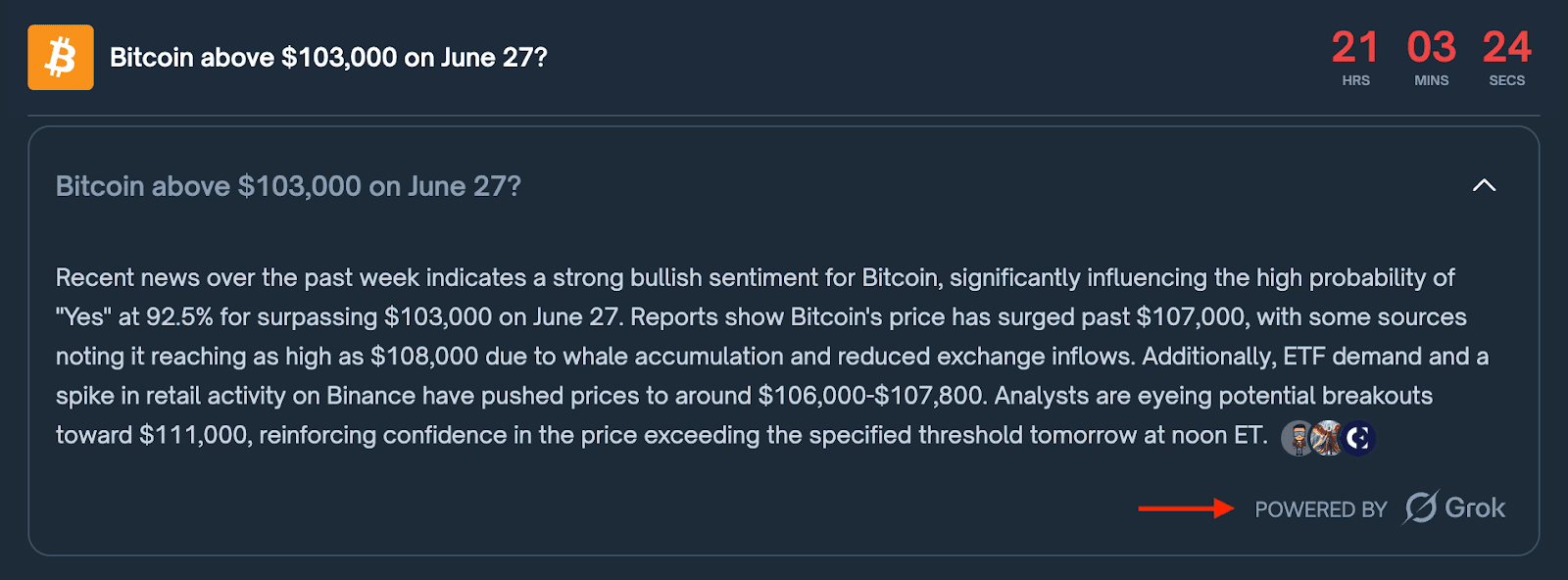Click the HRS label under the countdown
Viewport: 1568px width, 580px height.
pyautogui.click(x=1356, y=80)
